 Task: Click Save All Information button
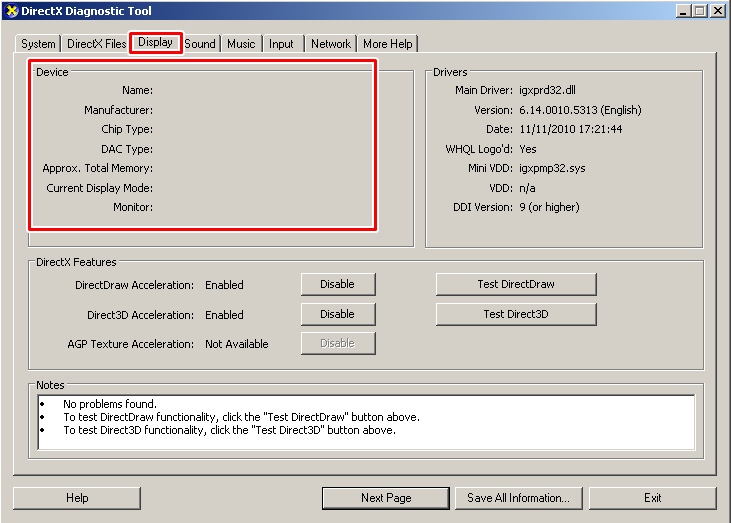[518, 498]
